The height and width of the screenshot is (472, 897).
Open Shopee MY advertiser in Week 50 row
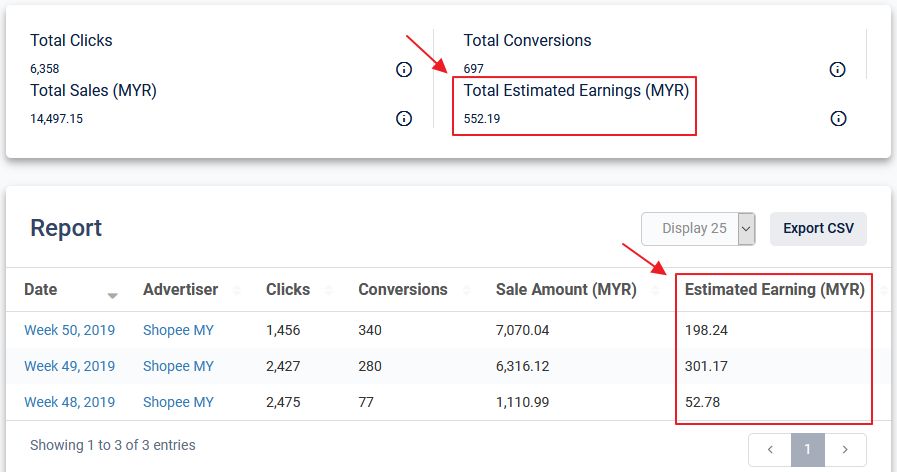[x=178, y=330]
